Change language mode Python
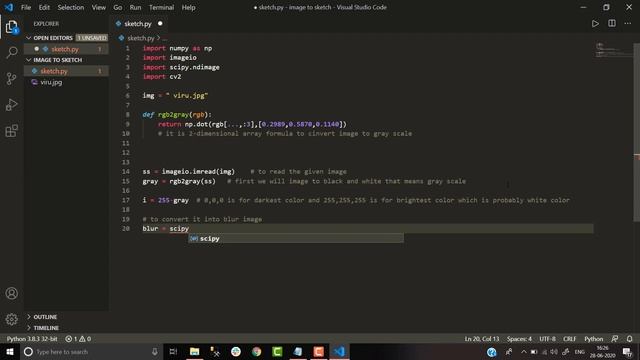The image size is (640, 360). tap(593, 339)
